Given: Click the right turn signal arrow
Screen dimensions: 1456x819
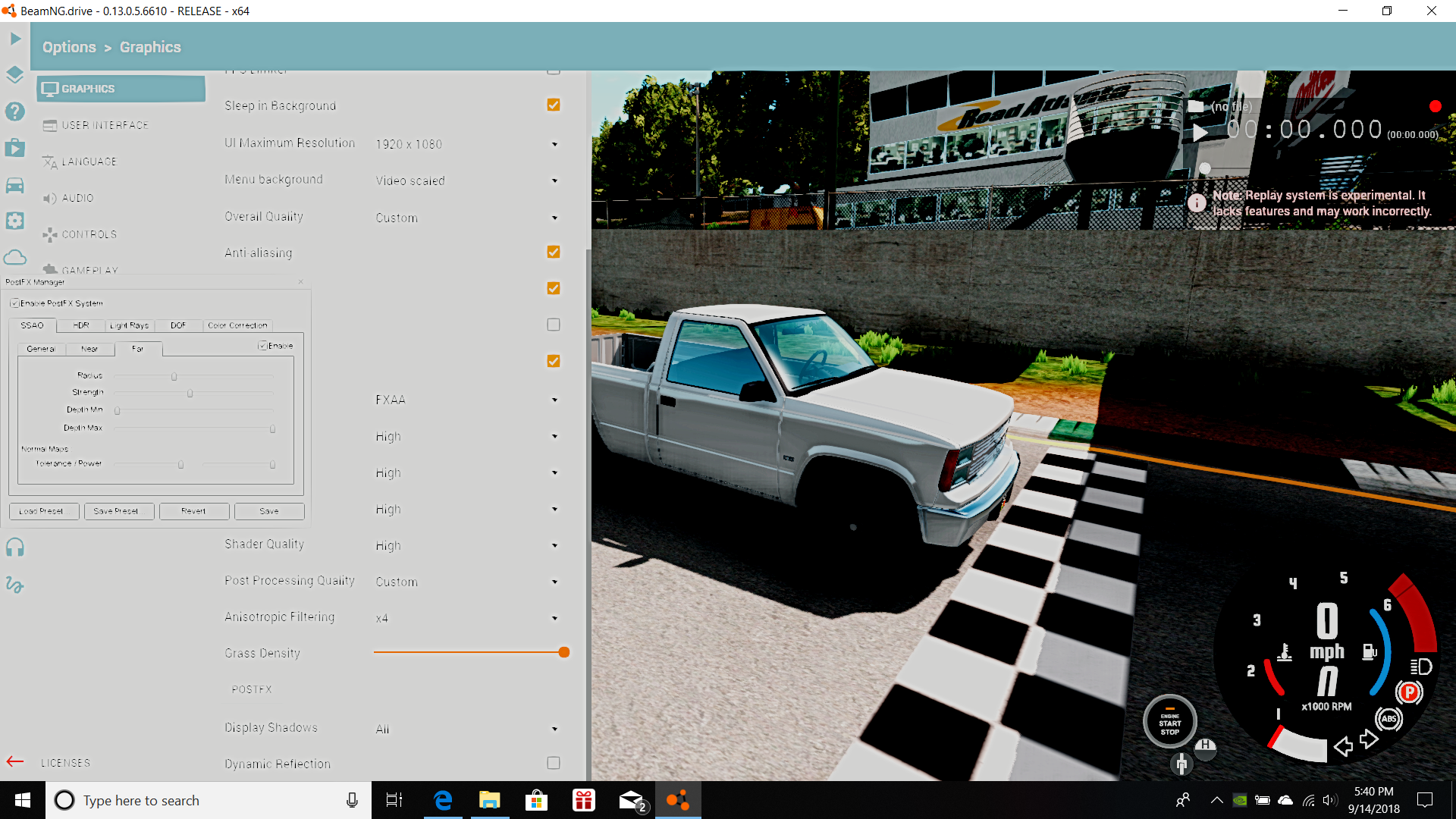Looking at the screenshot, I should click(x=1369, y=739).
